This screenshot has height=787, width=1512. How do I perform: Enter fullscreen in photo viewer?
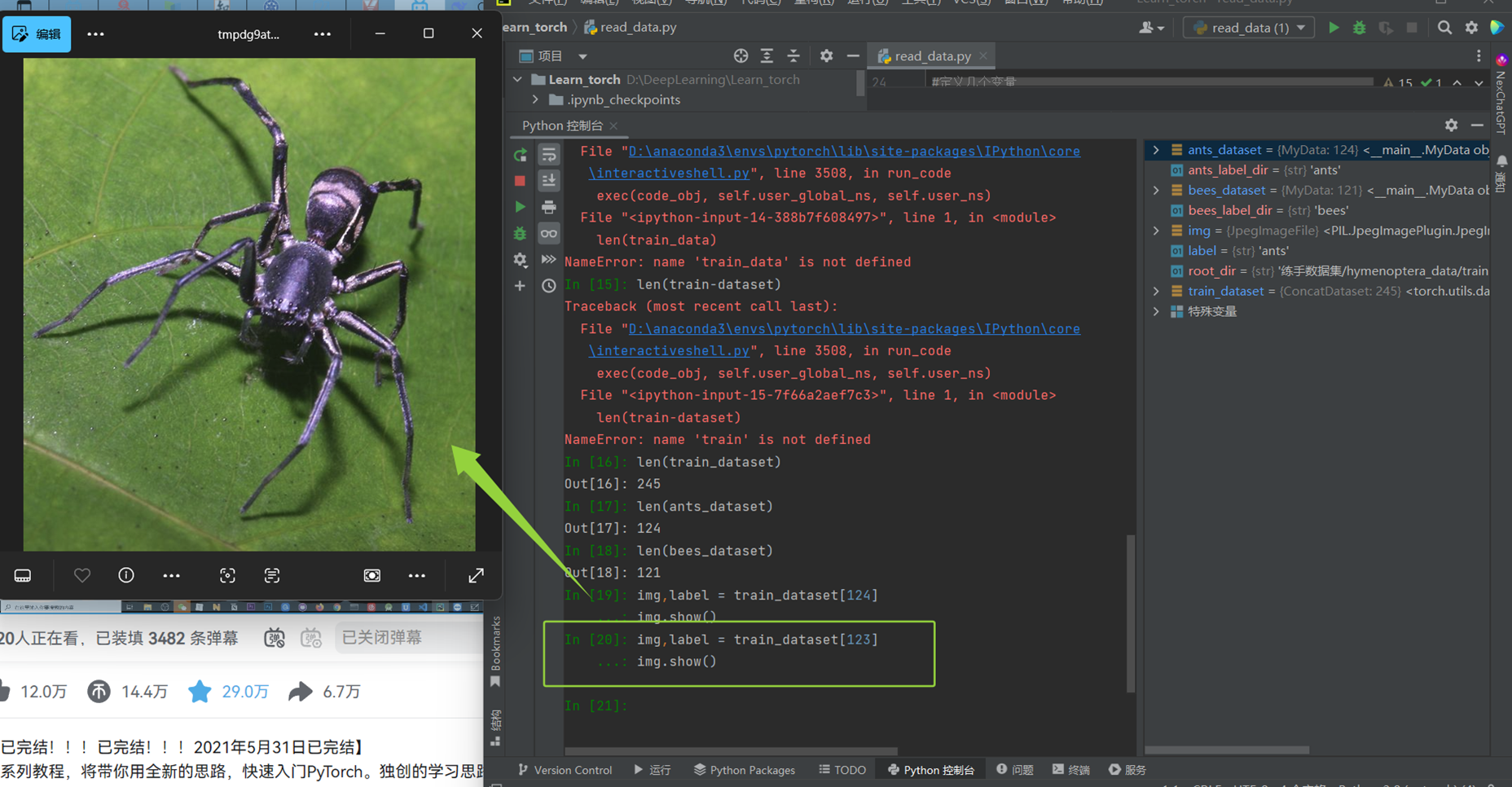477,575
